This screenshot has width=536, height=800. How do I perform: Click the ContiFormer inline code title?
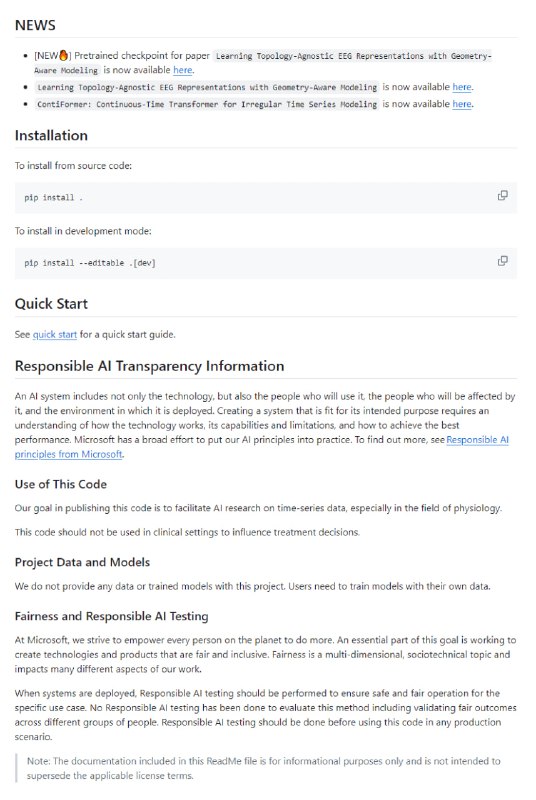pos(207,104)
